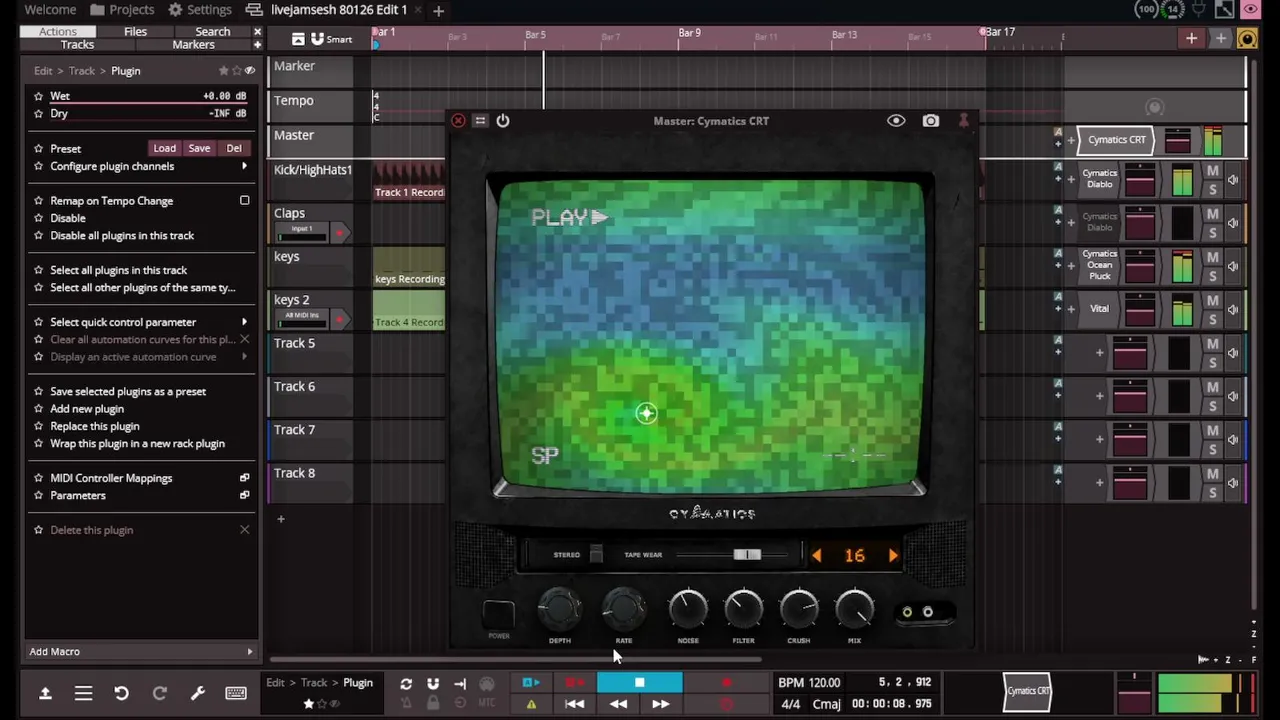The height and width of the screenshot is (720, 1280).
Task: Open the Parameters popup
Action: 244,496
